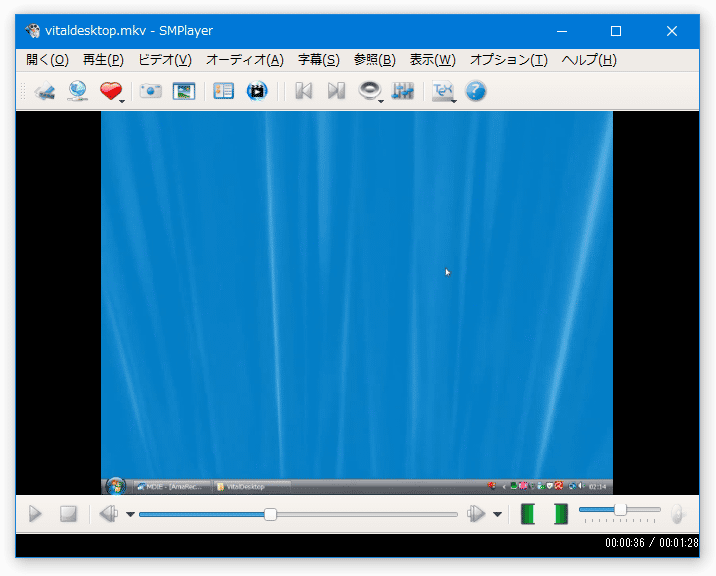Open the 参照(B) menu

[x=374, y=60]
